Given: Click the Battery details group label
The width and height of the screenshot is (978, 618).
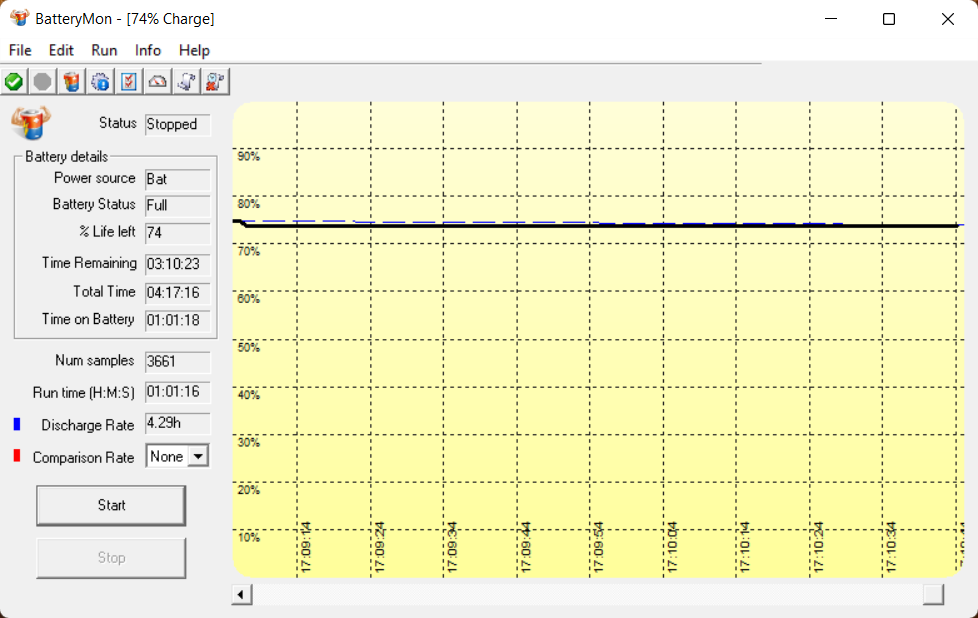Looking at the screenshot, I should click(x=66, y=157).
